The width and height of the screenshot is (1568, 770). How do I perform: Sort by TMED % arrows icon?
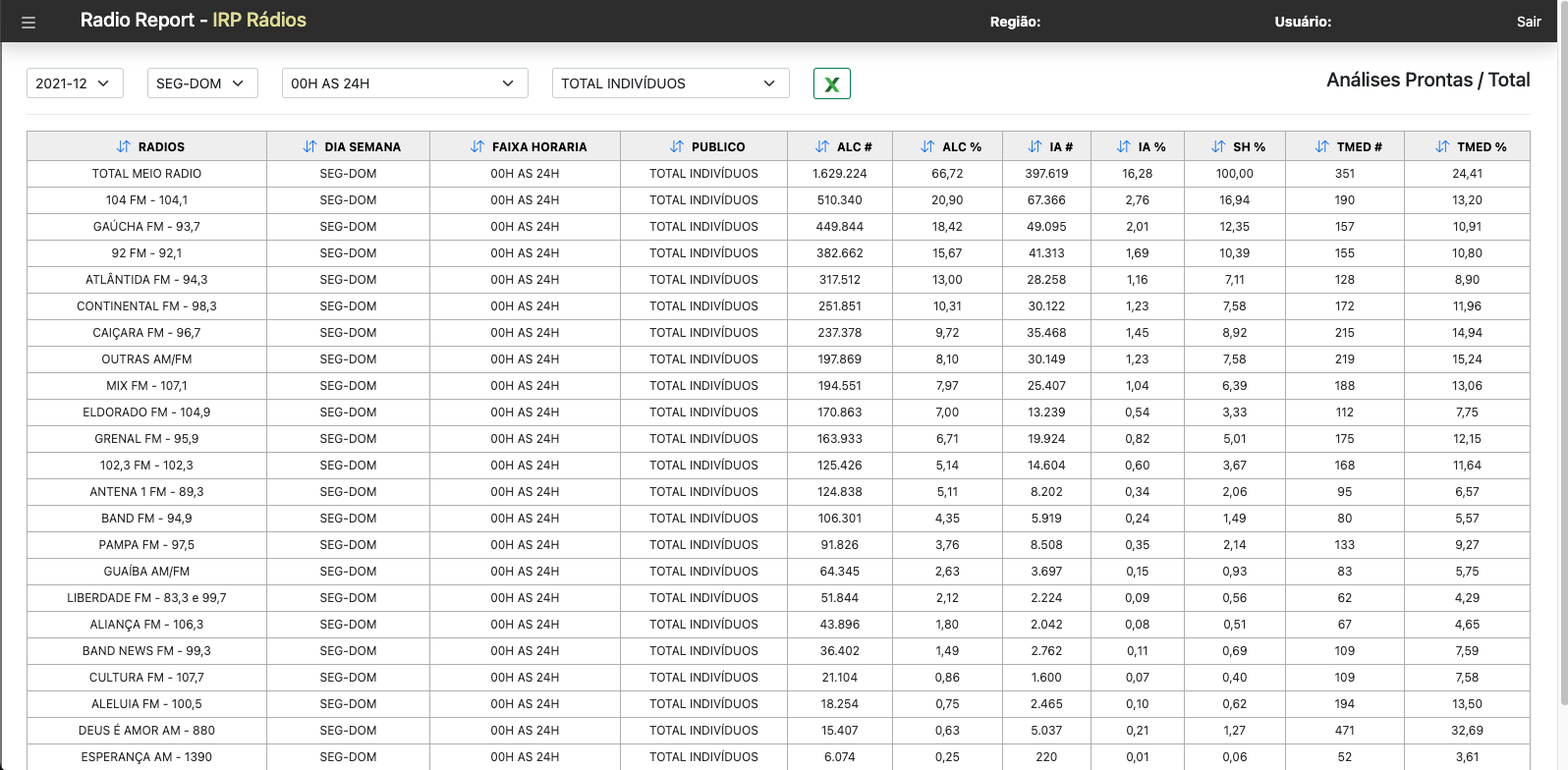[1442, 146]
